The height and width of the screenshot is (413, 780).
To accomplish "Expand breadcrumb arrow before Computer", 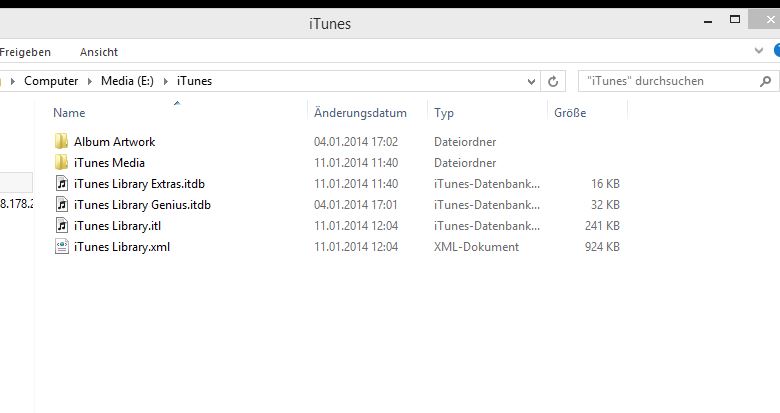I will pos(13,81).
